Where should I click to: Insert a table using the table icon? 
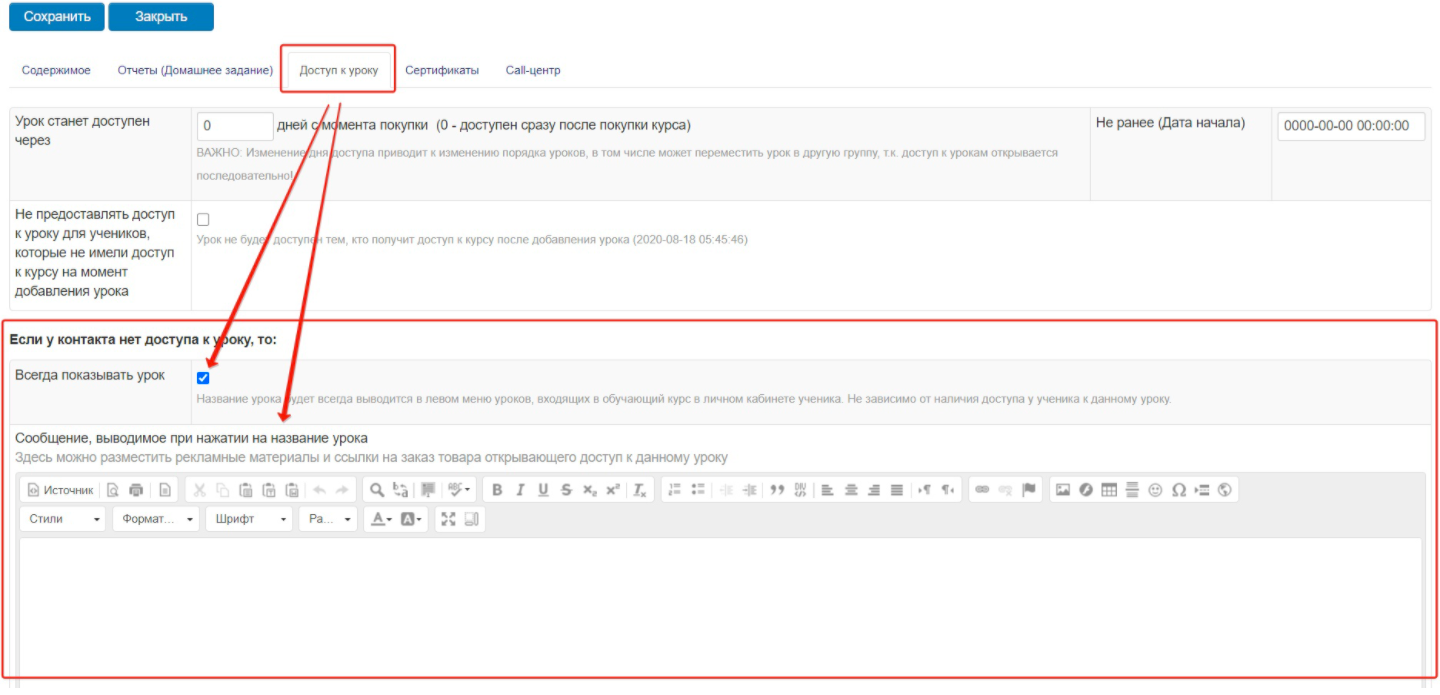(x=1108, y=490)
